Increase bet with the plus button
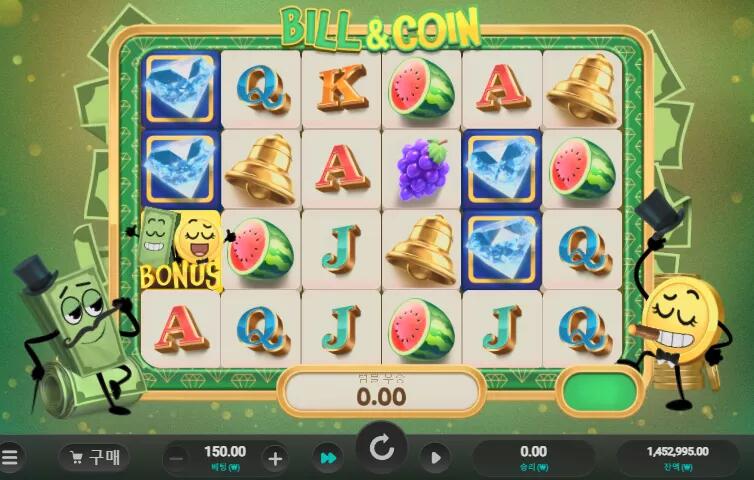The image size is (754, 480). click(275, 459)
